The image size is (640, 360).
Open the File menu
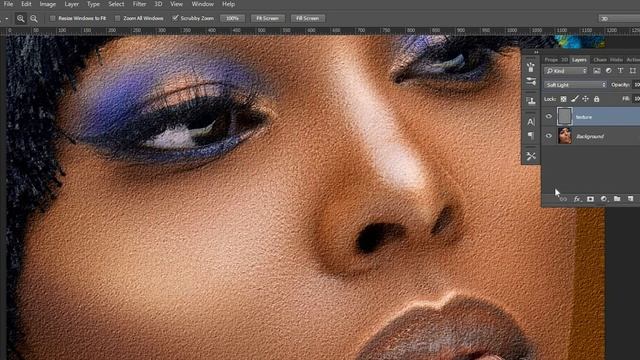[8, 4]
